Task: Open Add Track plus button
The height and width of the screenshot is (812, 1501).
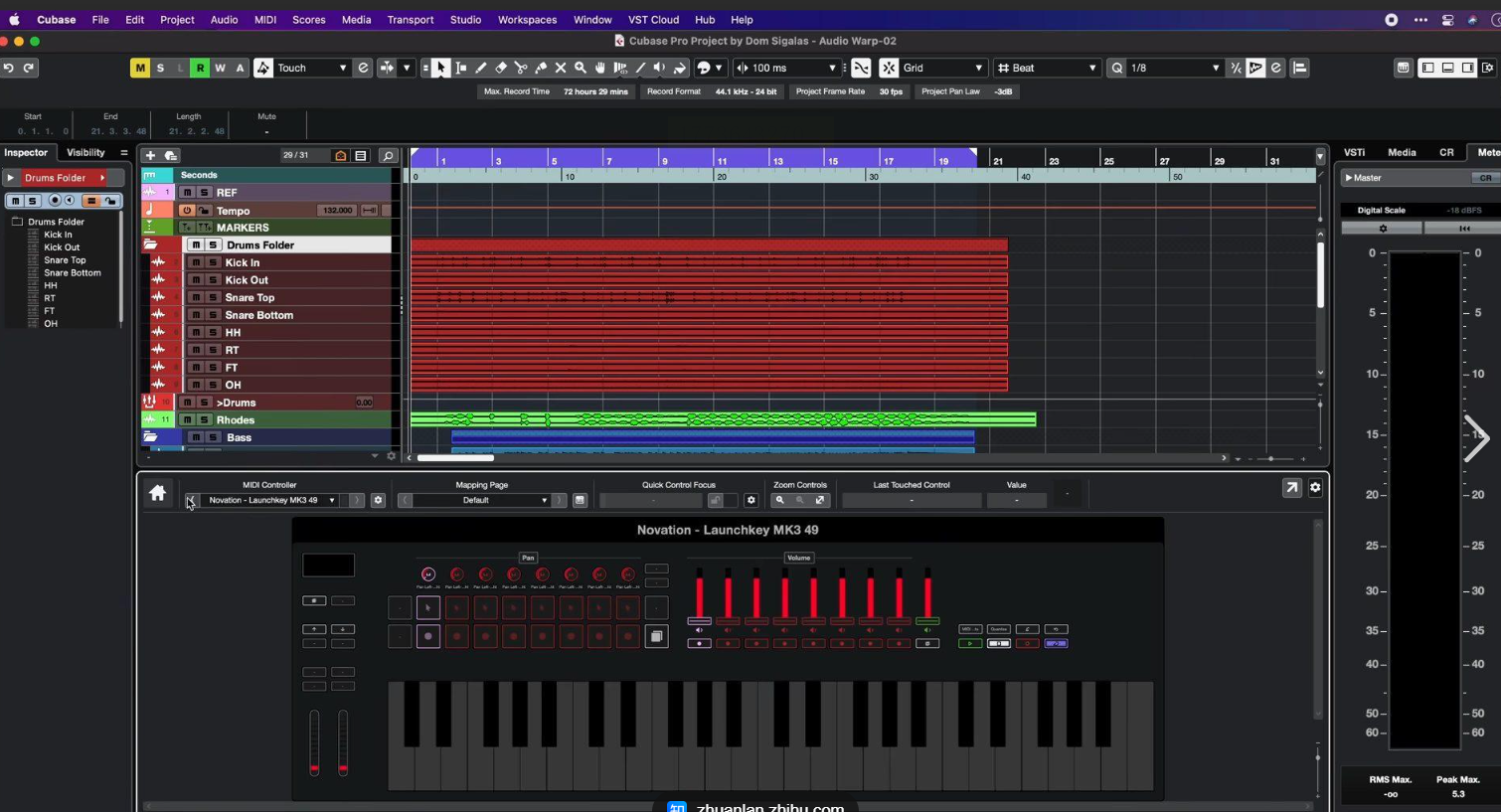Action: (x=150, y=156)
